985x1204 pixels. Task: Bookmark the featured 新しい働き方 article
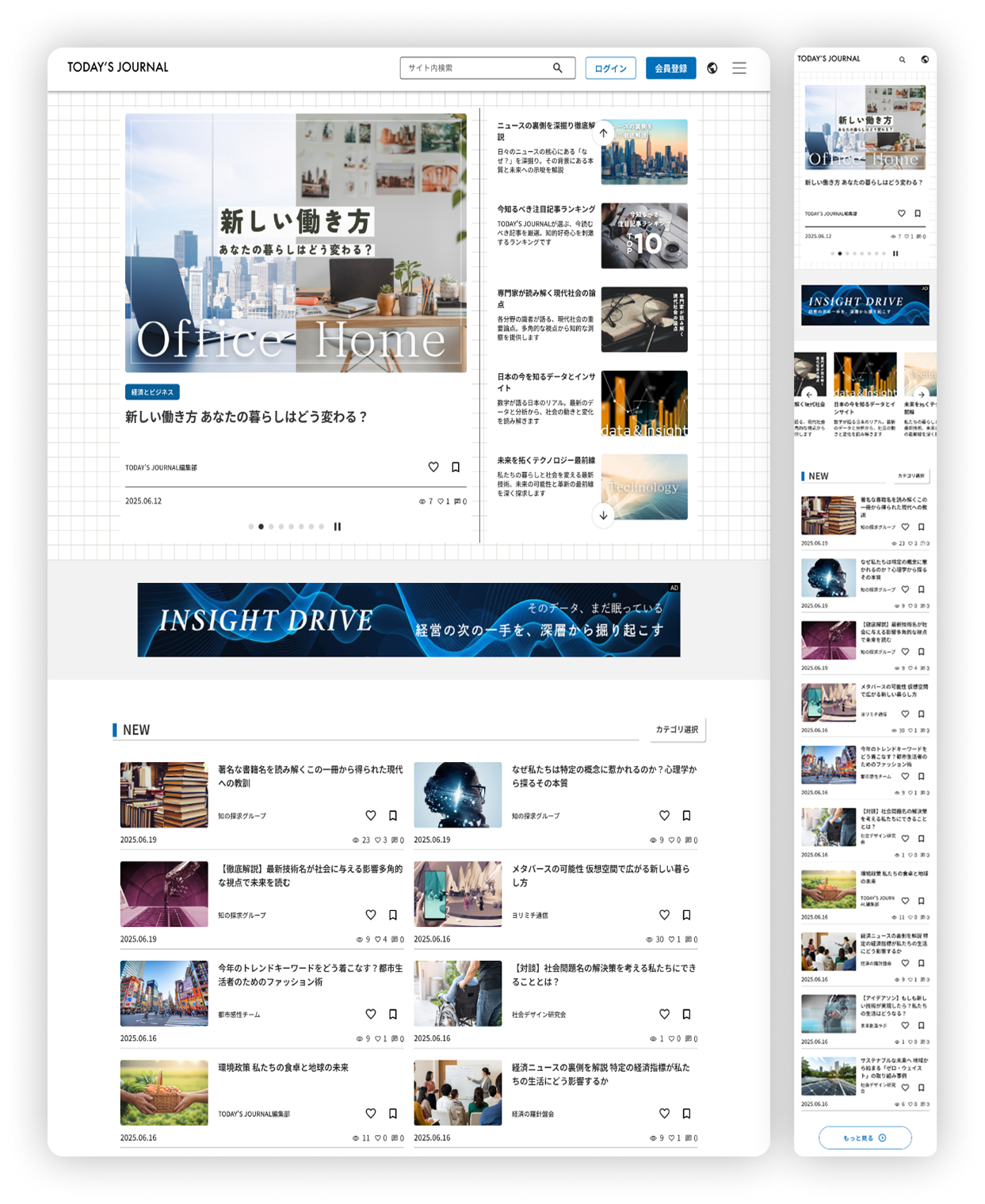(455, 467)
